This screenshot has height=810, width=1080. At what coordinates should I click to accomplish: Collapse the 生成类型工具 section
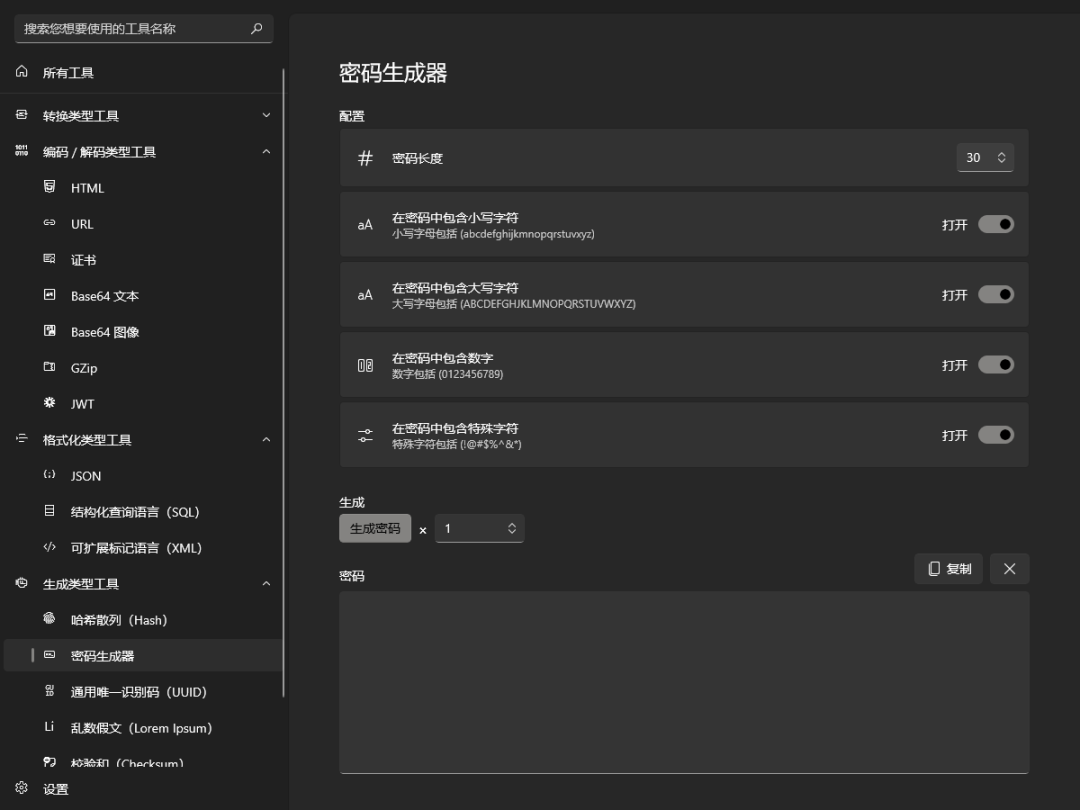(266, 584)
